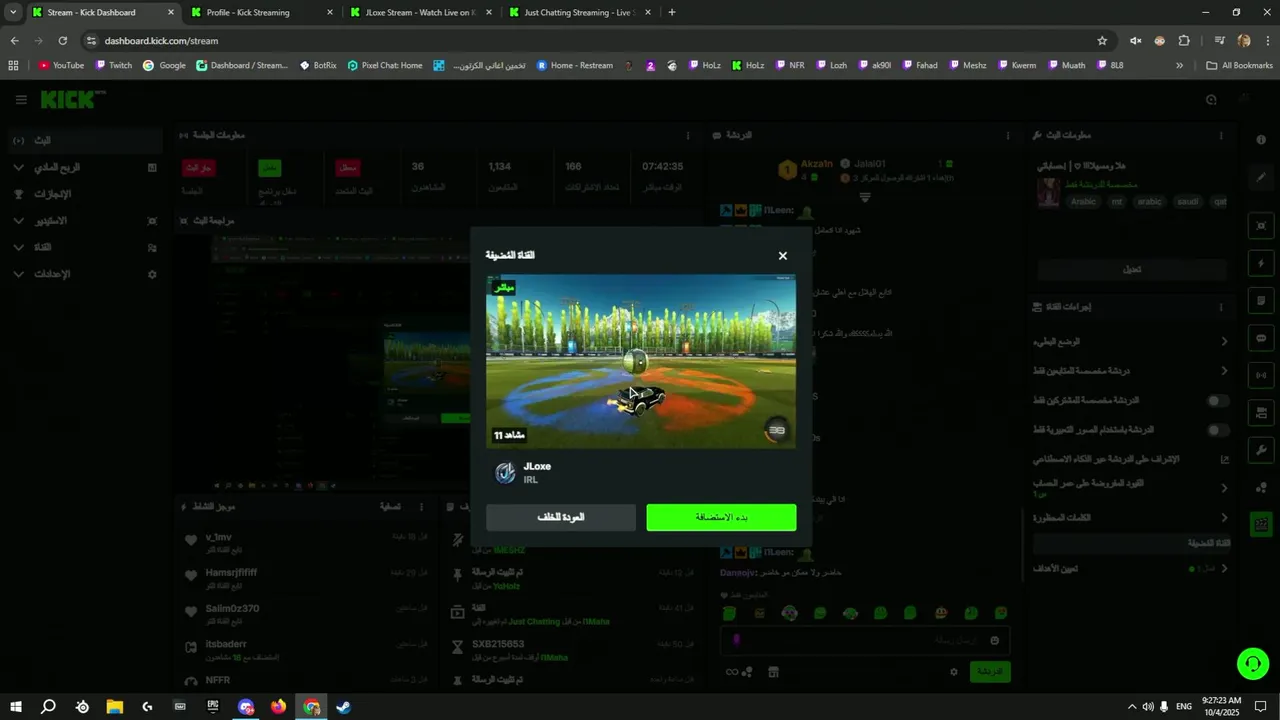
Task: Click the shop icon below chat input
Action: pos(771,672)
